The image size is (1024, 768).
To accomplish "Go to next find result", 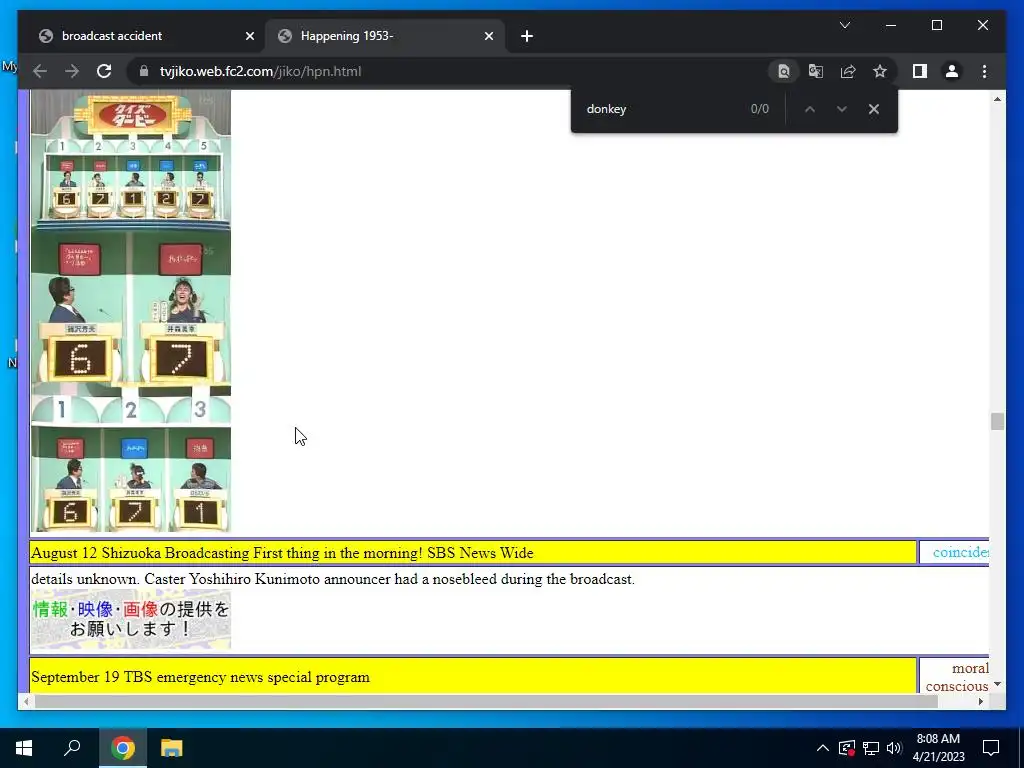I will tap(842, 109).
